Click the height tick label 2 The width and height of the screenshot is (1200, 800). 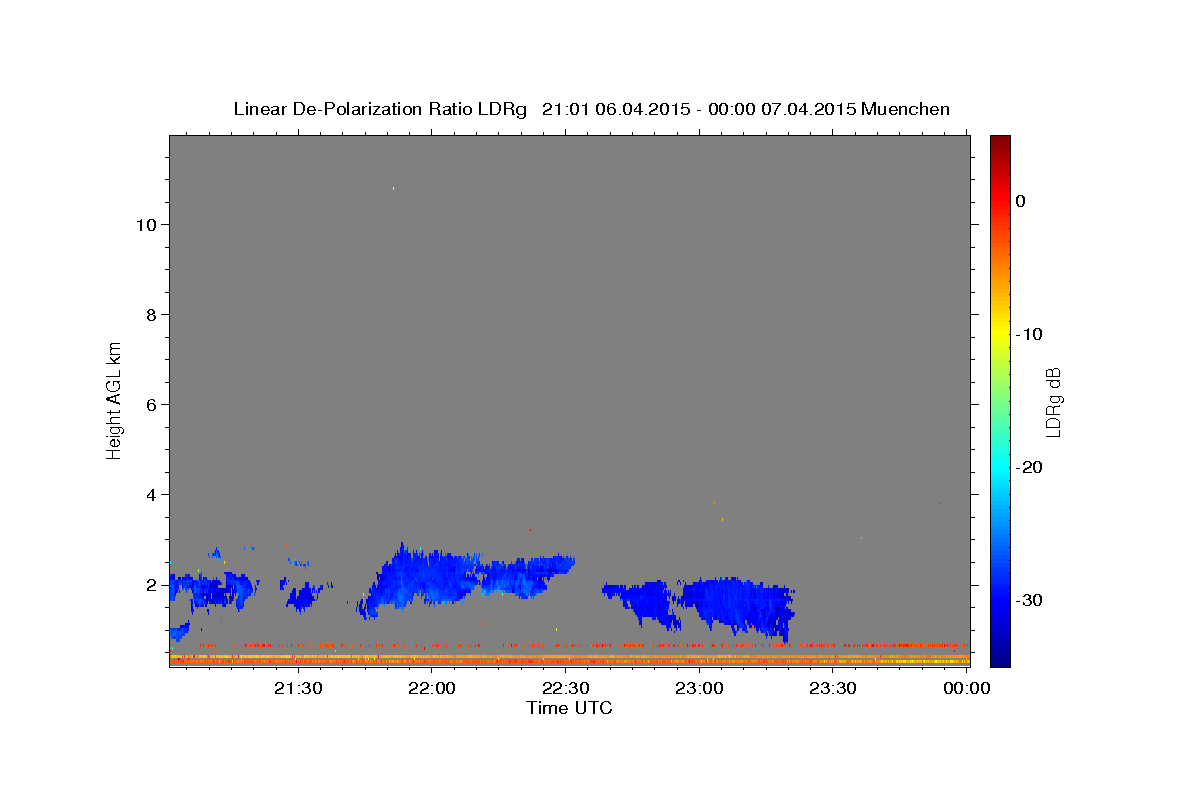pos(151,585)
